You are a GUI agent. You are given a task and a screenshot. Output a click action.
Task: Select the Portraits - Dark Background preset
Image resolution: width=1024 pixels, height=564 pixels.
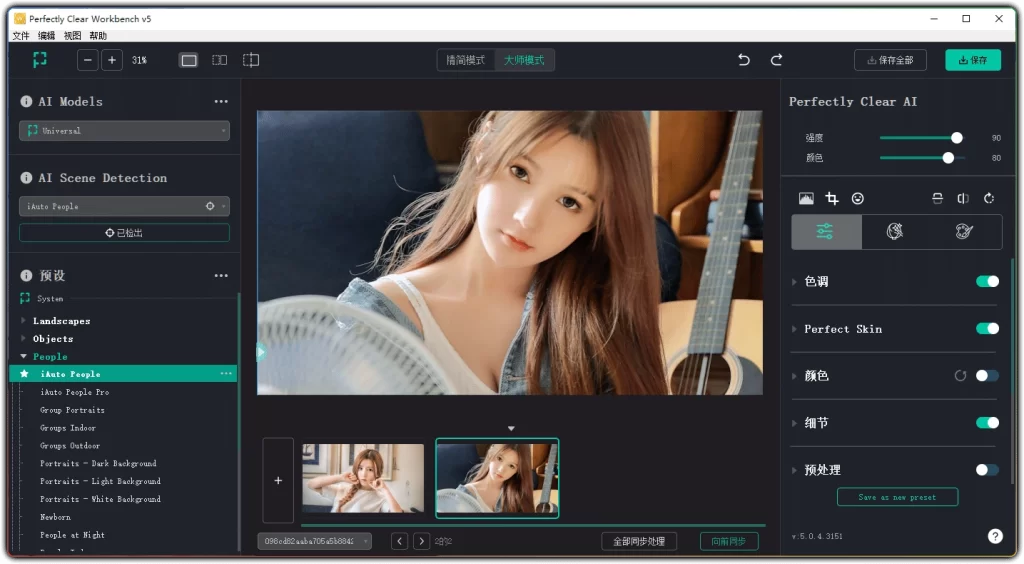[x=99, y=463]
